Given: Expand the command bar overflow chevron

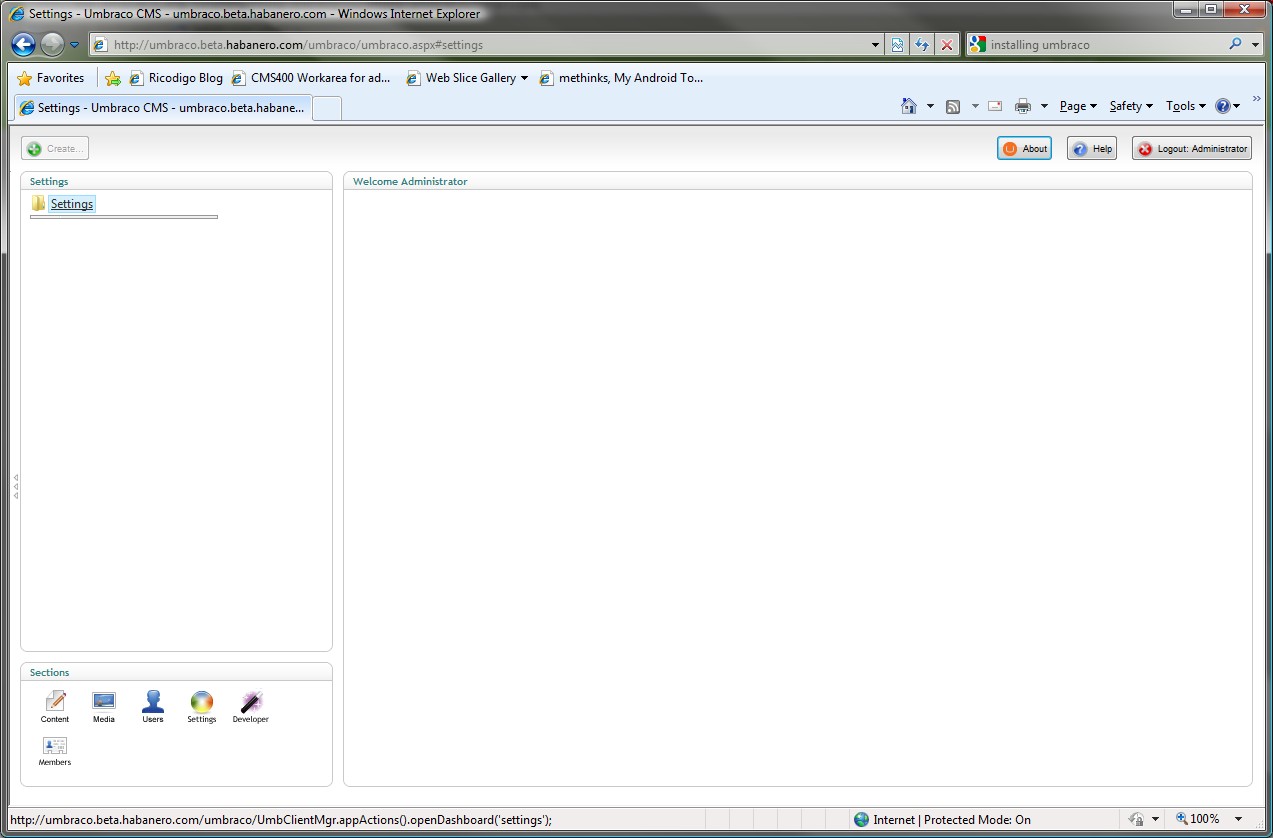Looking at the screenshot, I should [x=1257, y=98].
